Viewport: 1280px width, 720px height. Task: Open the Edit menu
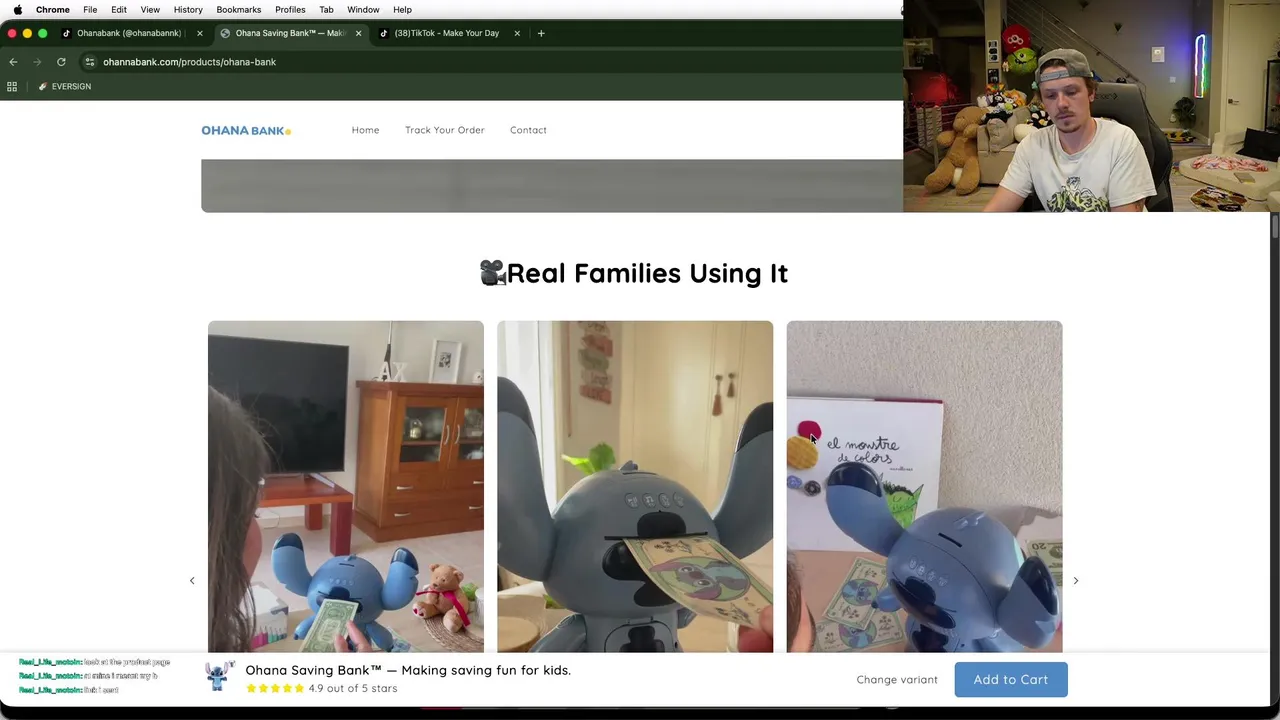click(x=119, y=10)
